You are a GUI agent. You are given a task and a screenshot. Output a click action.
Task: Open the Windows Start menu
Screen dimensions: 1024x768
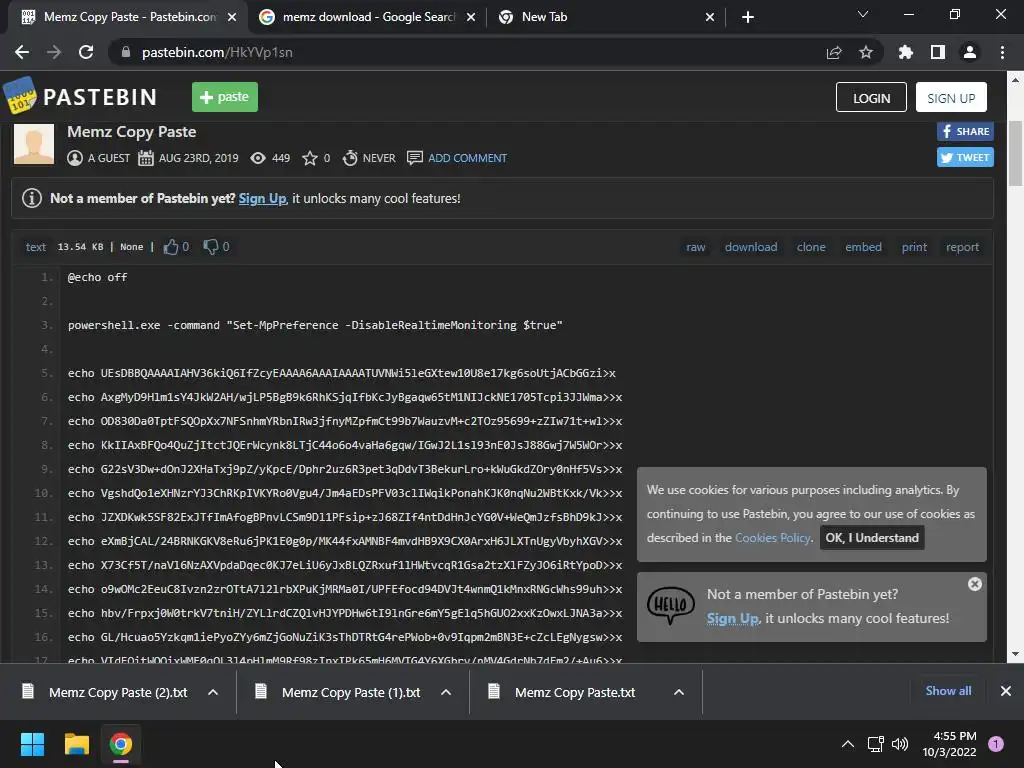32,744
